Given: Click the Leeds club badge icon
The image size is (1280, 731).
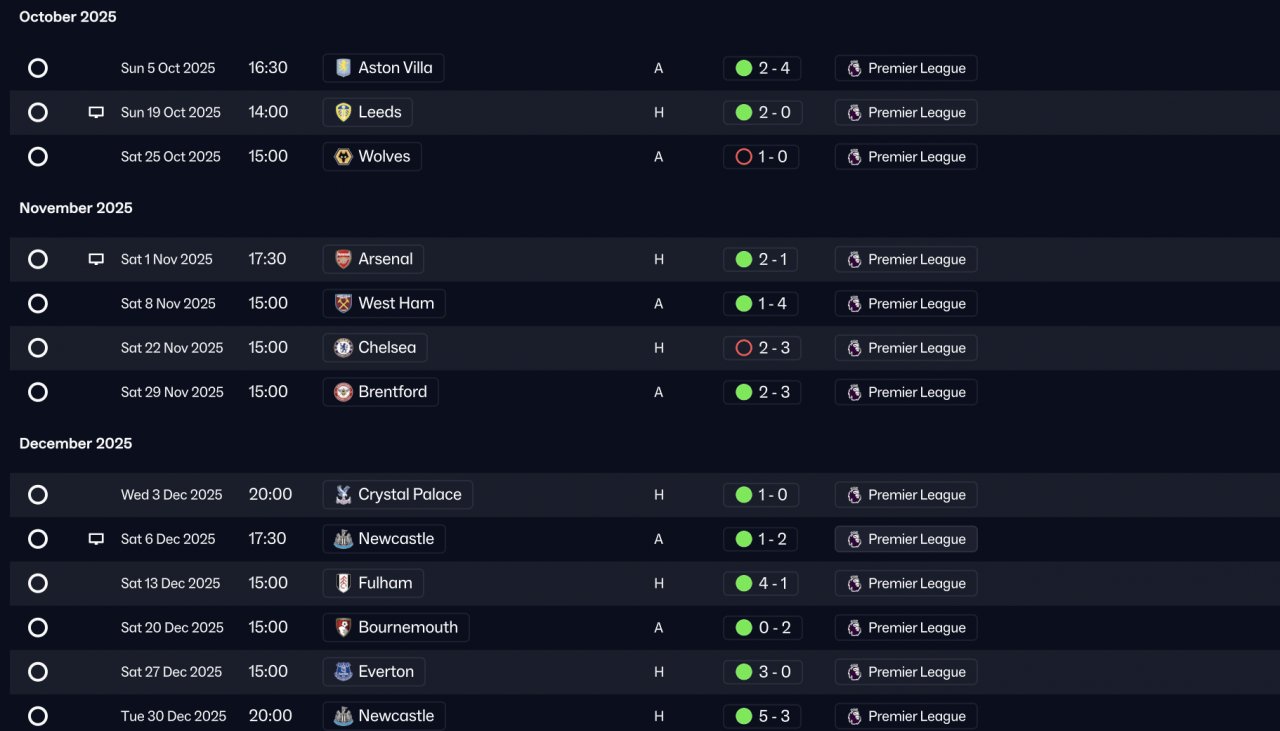Looking at the screenshot, I should [x=344, y=112].
